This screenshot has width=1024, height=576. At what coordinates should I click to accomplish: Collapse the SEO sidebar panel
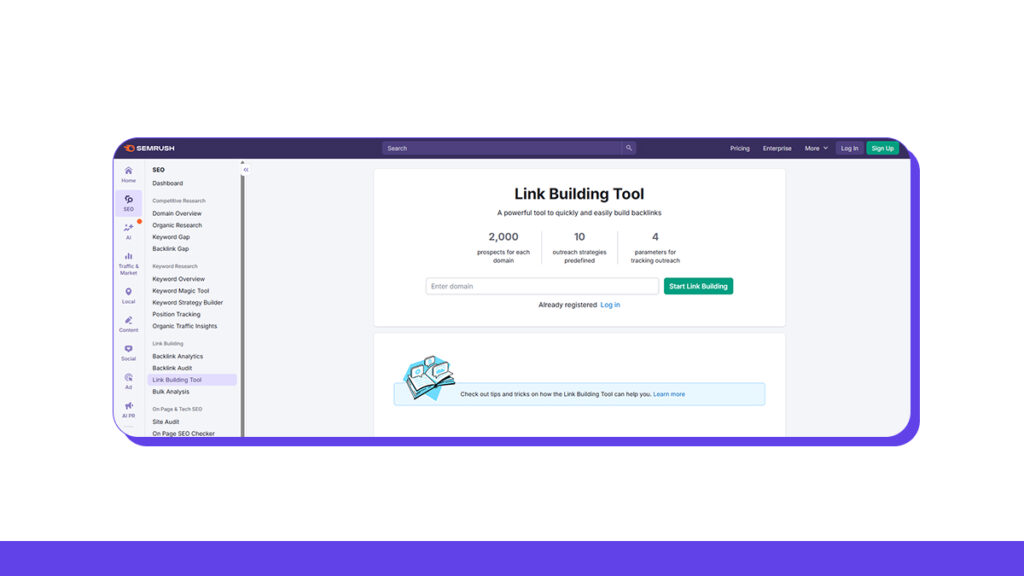click(x=245, y=169)
